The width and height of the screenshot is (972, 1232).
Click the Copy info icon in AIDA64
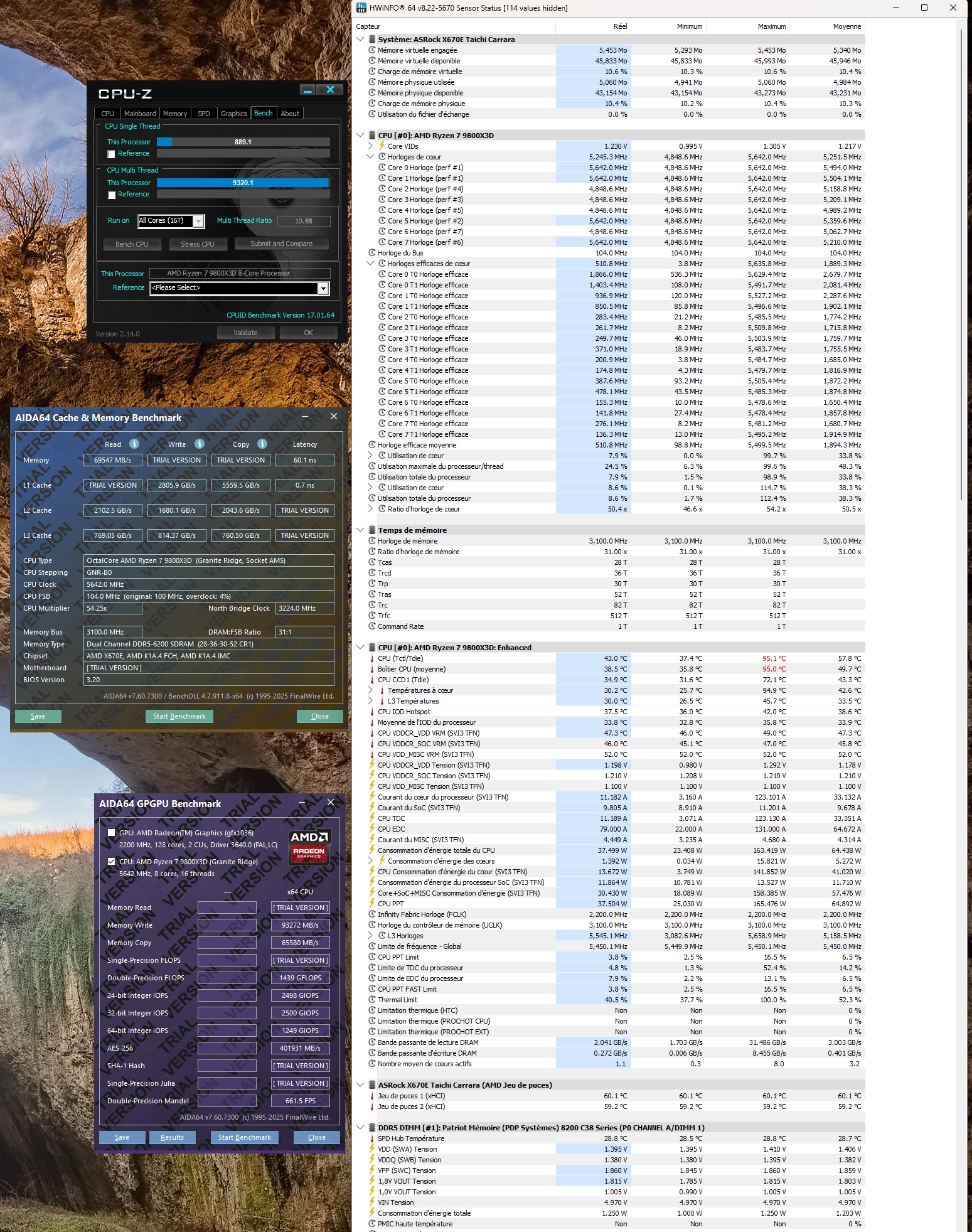(x=262, y=444)
